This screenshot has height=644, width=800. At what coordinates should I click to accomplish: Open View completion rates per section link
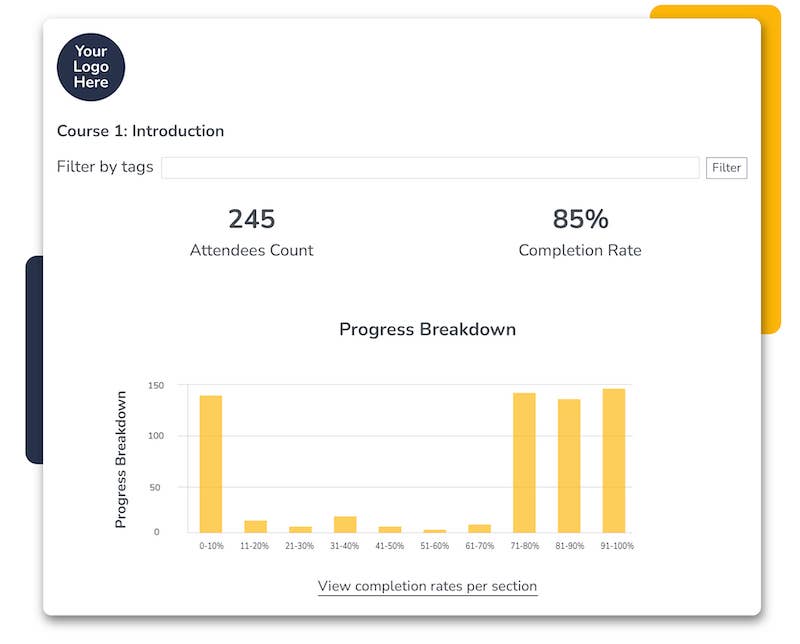click(427, 586)
